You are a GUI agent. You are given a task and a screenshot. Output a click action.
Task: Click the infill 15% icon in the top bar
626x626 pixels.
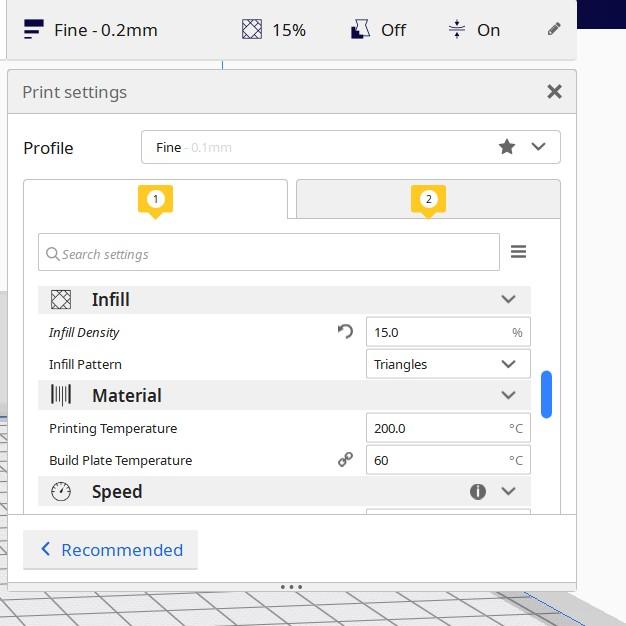(x=252, y=29)
